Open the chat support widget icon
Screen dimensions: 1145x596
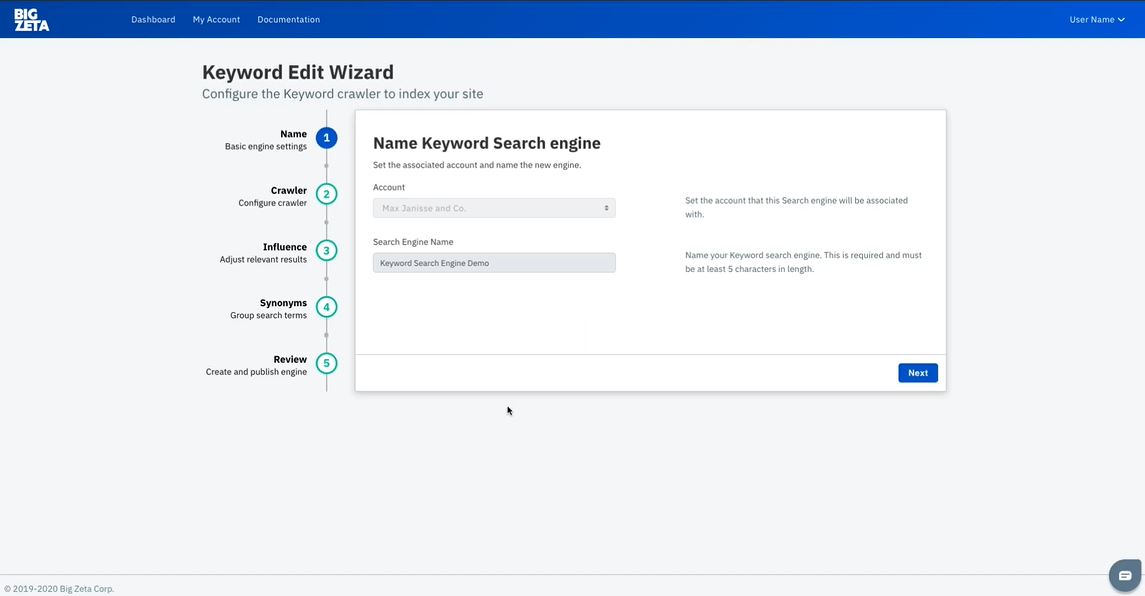1125,575
